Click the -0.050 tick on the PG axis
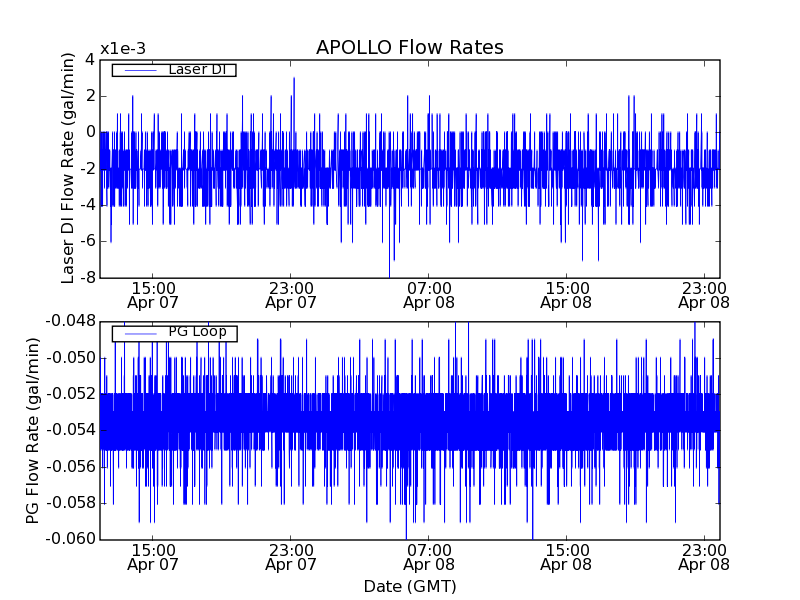The width and height of the screenshot is (800, 600). [x=70, y=358]
